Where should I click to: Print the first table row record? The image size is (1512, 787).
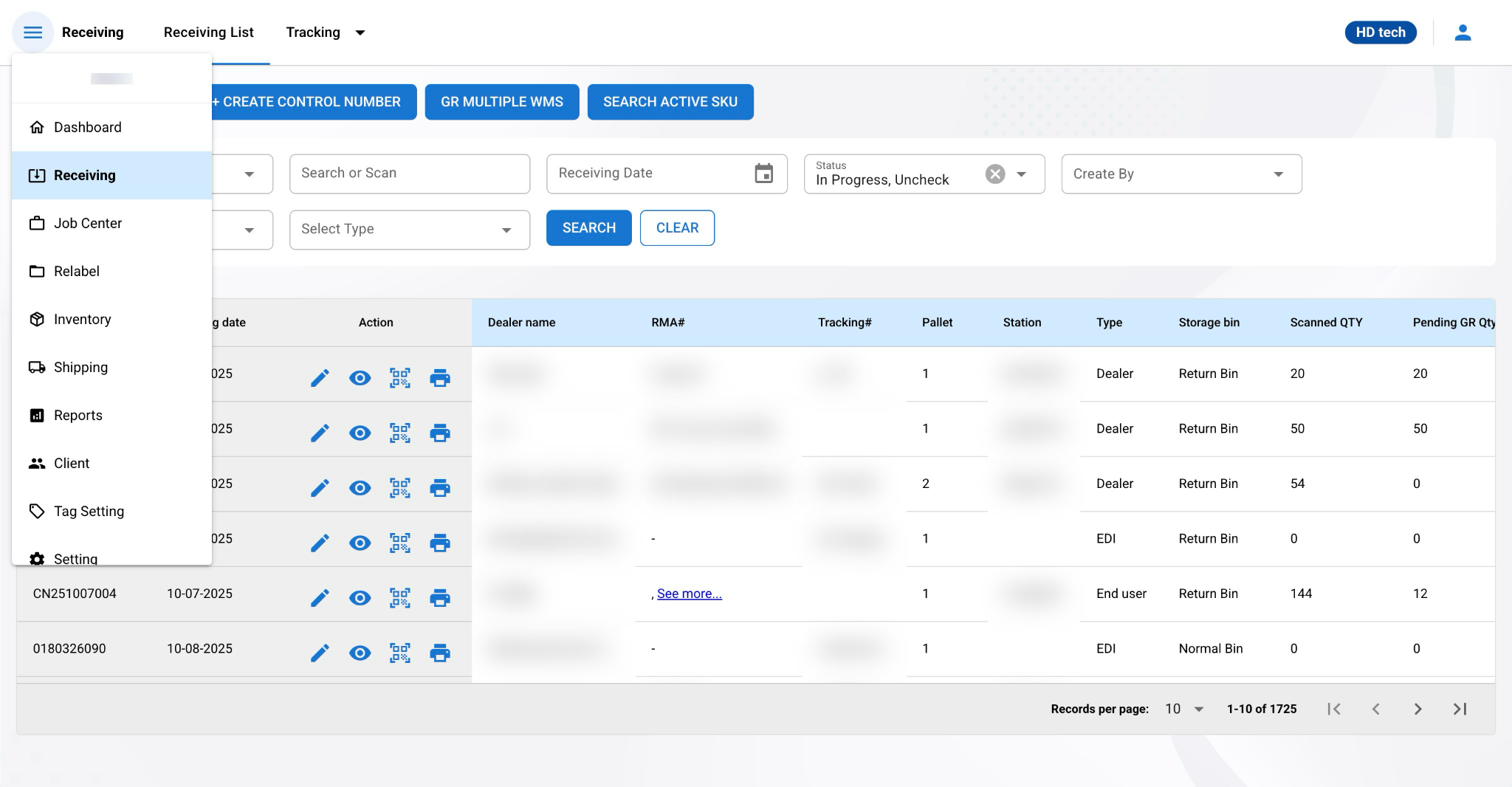click(x=440, y=378)
